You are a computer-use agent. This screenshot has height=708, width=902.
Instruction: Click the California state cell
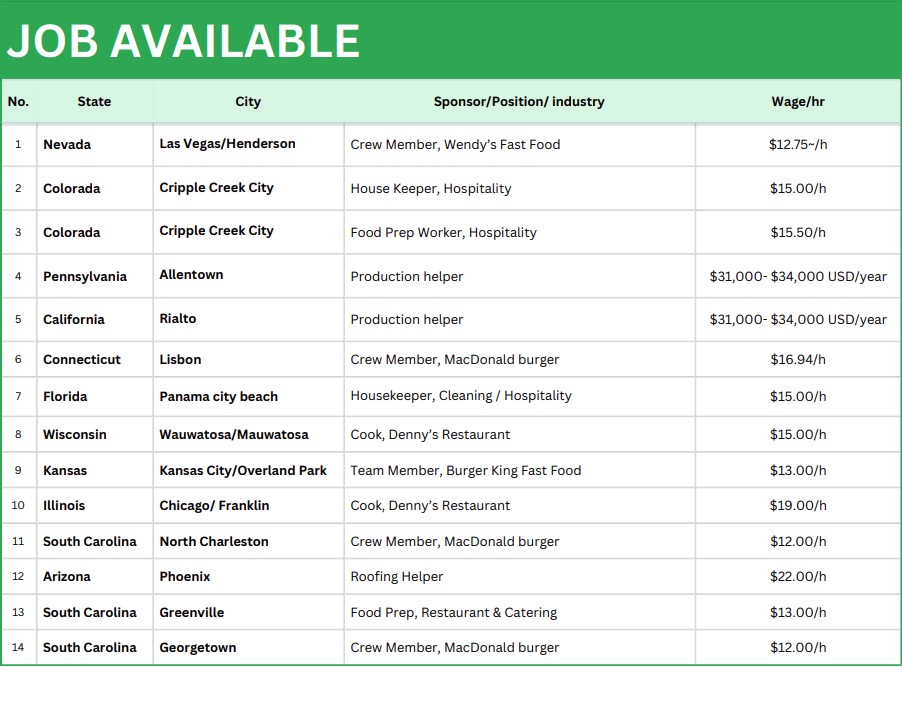73,320
